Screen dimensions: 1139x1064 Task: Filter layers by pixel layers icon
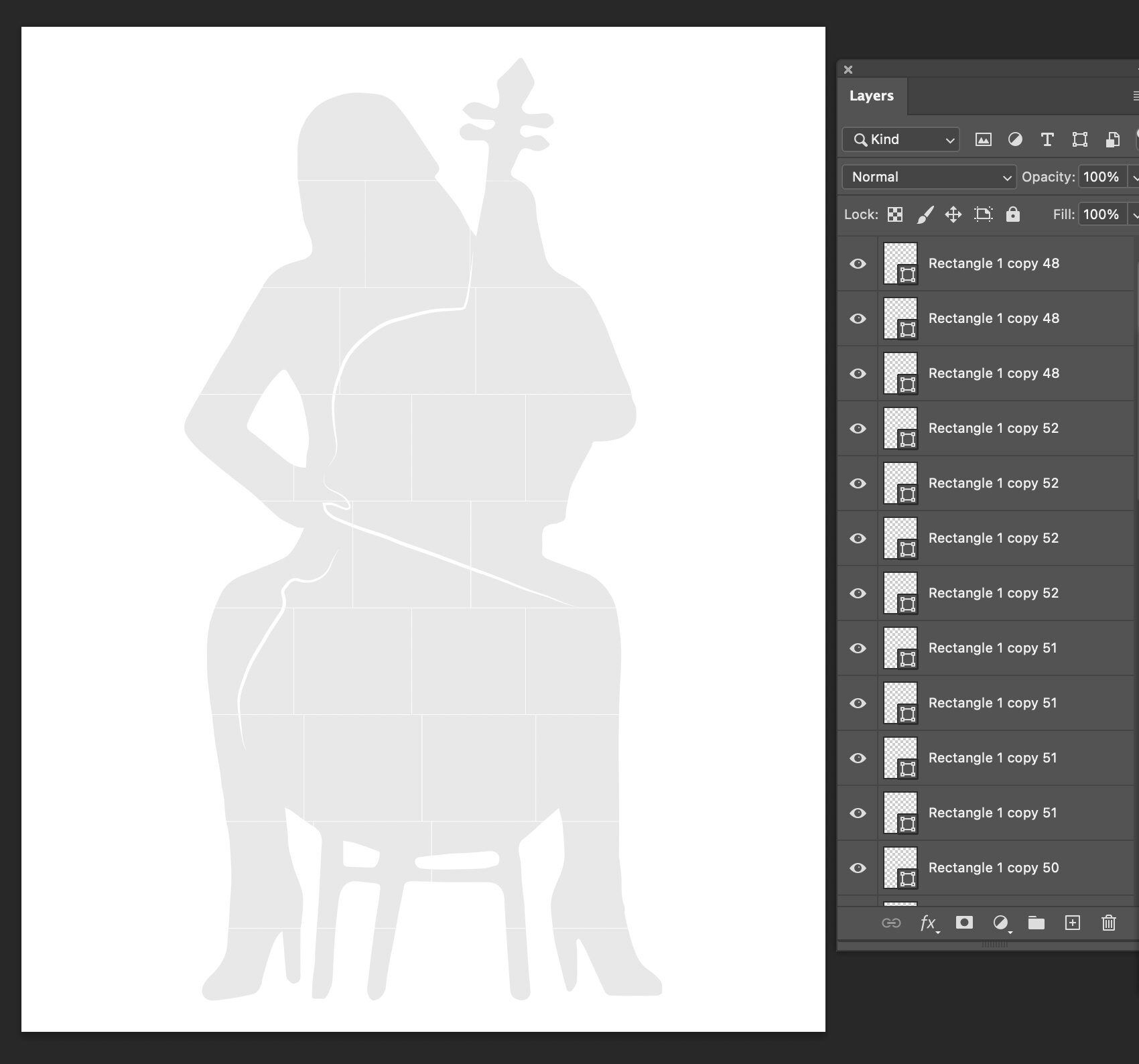(x=983, y=139)
